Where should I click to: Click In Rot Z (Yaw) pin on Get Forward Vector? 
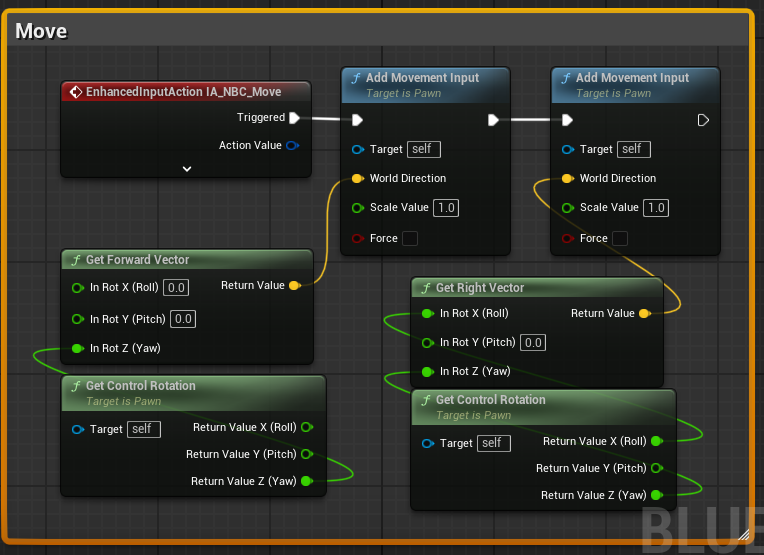coord(77,348)
